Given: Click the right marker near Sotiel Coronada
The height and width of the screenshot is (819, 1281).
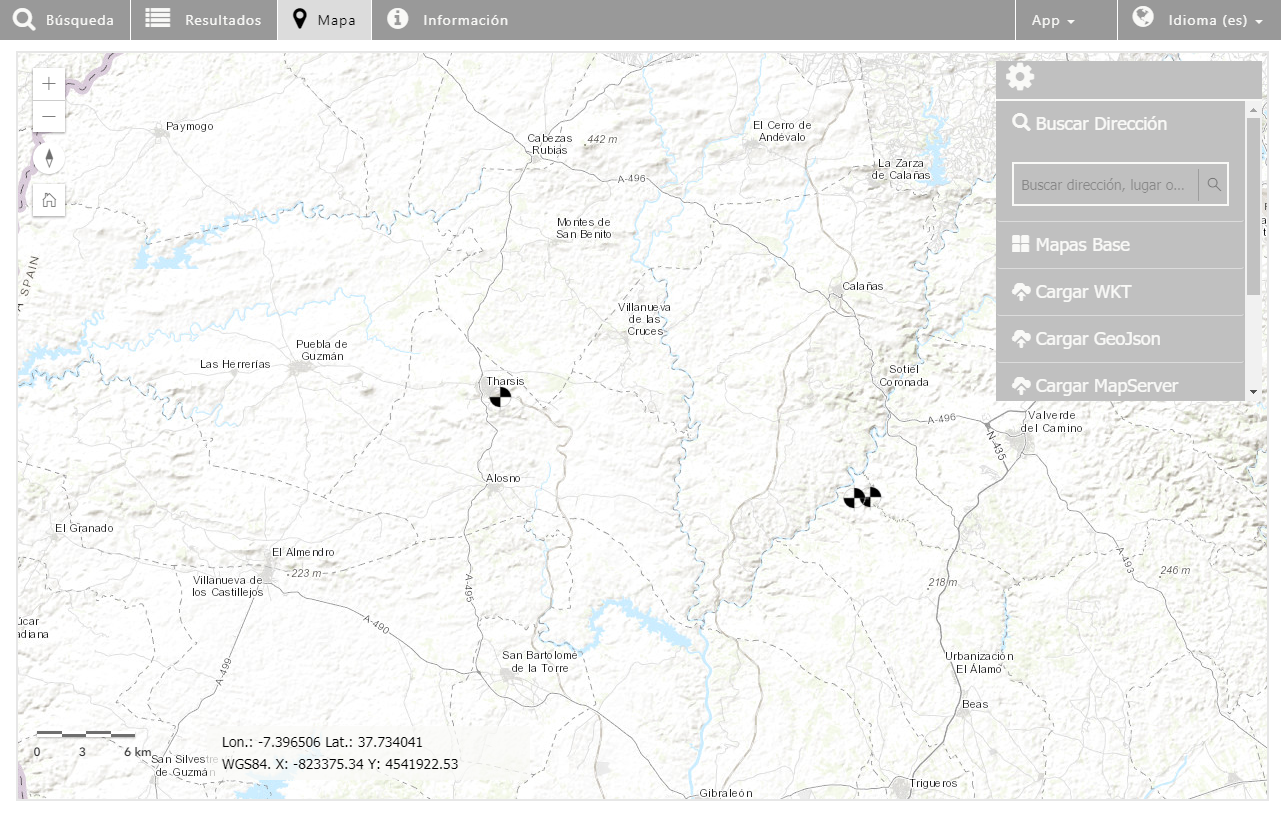Looking at the screenshot, I should pos(872,496).
